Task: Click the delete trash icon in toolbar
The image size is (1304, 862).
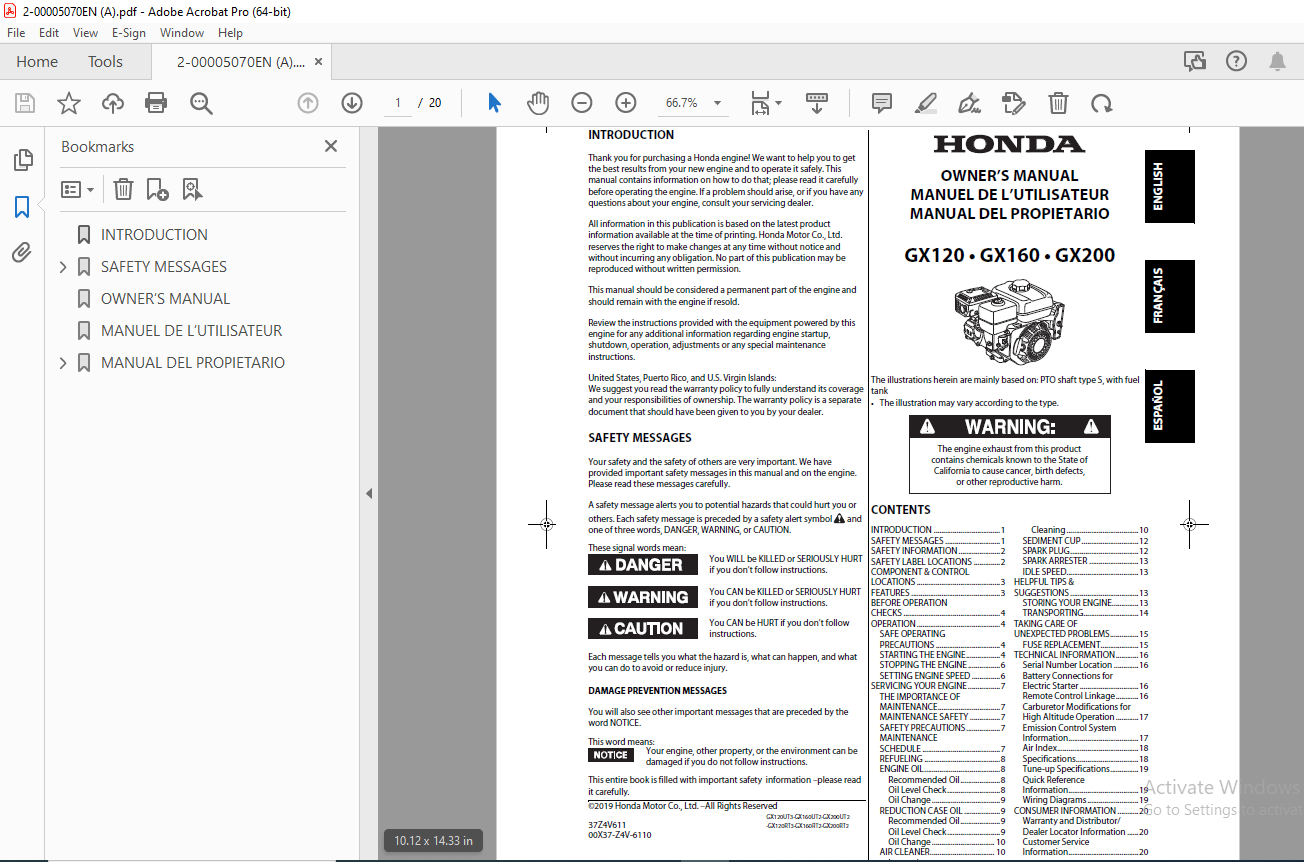Action: pyautogui.click(x=1058, y=103)
